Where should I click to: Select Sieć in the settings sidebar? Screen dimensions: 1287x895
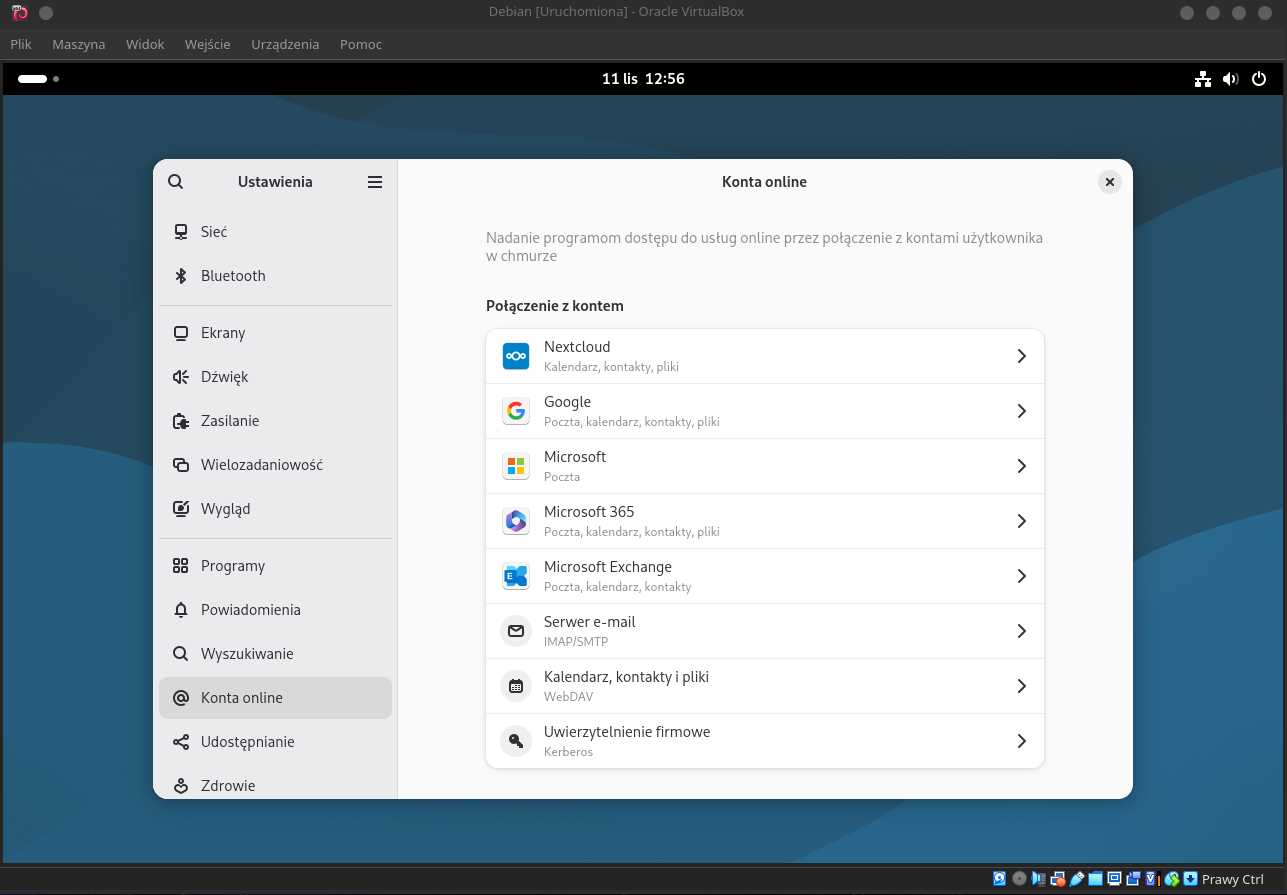[275, 231]
